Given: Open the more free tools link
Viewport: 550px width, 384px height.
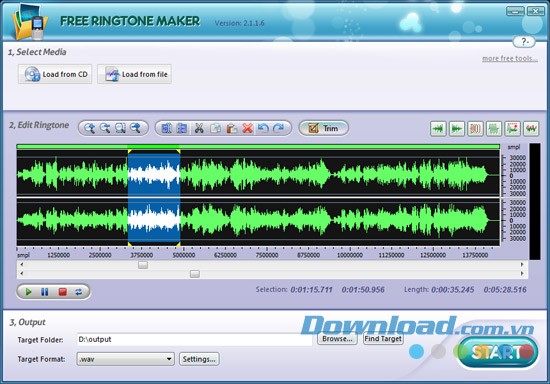Looking at the screenshot, I should (510, 59).
